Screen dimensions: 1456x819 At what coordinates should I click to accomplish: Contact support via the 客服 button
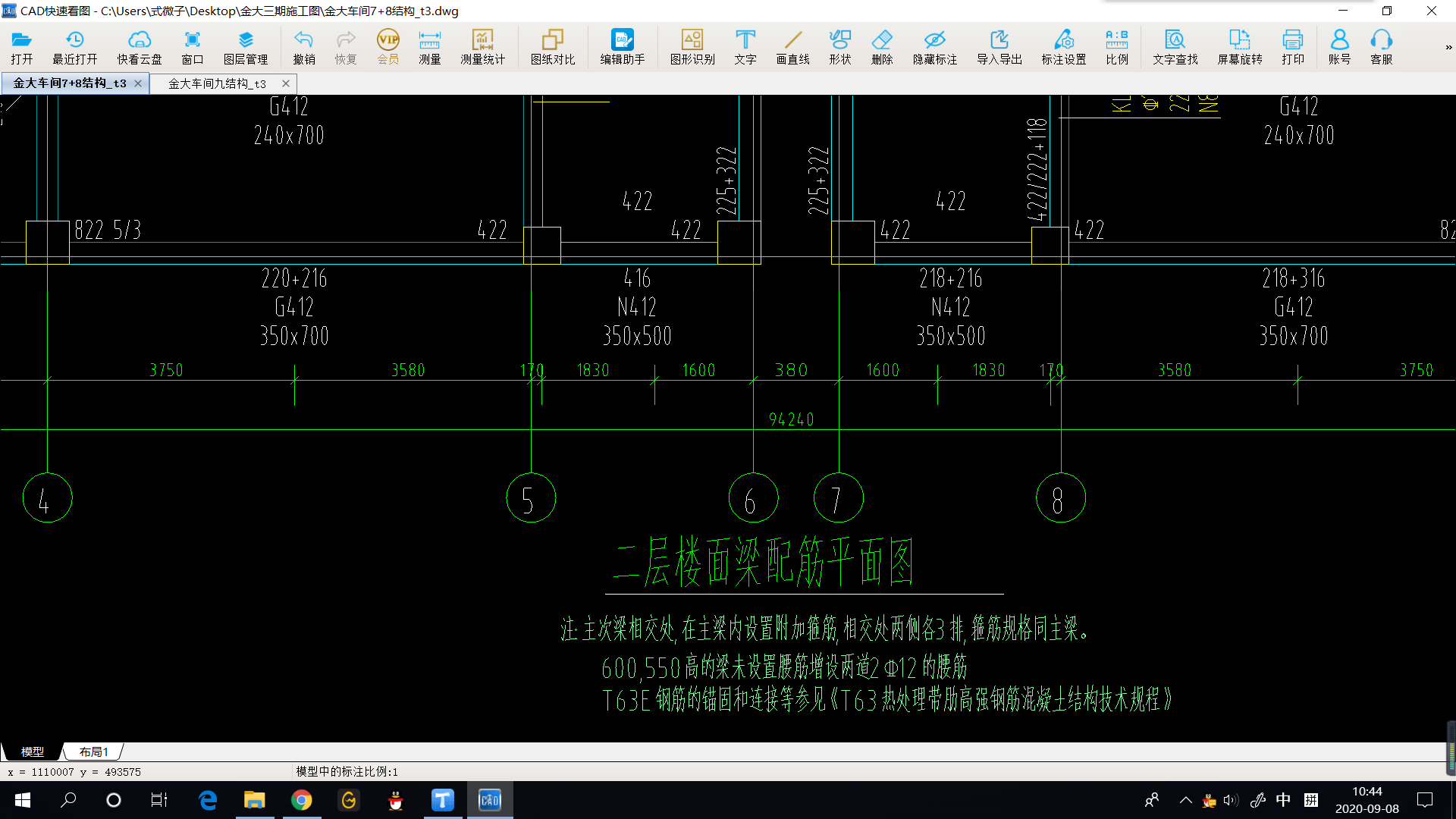[1382, 45]
